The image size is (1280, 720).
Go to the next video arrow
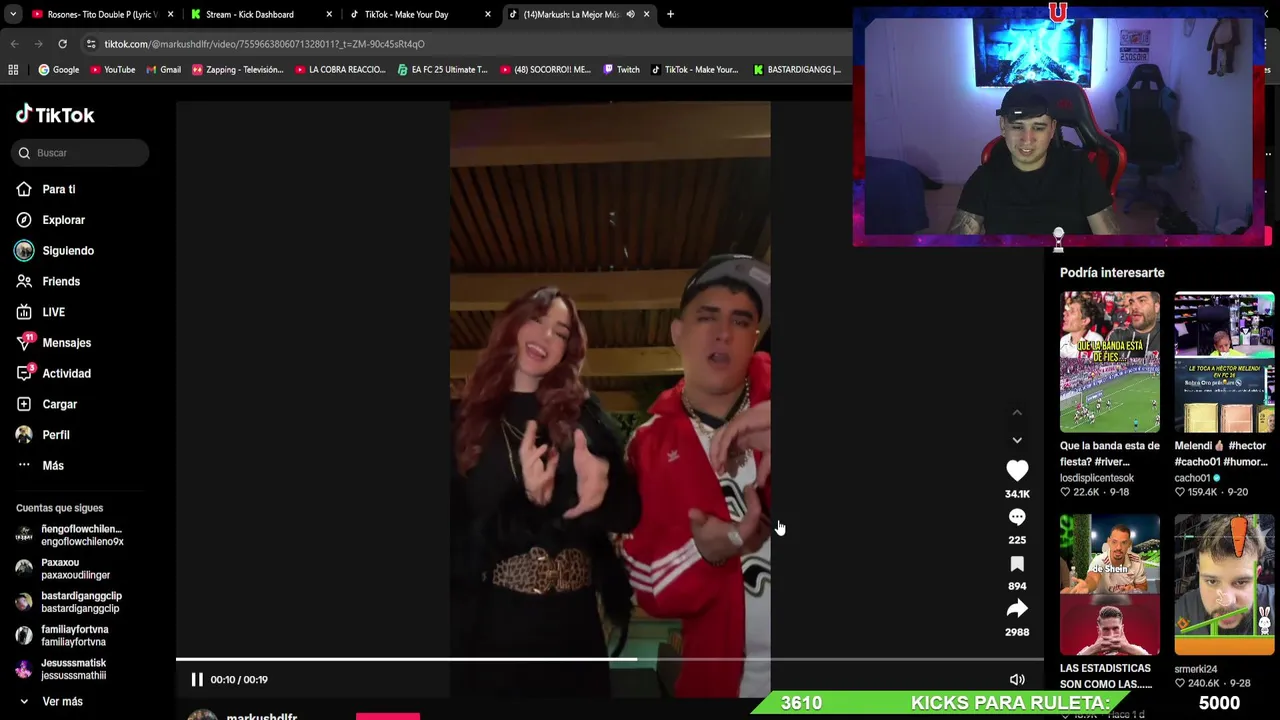[x=1017, y=440]
